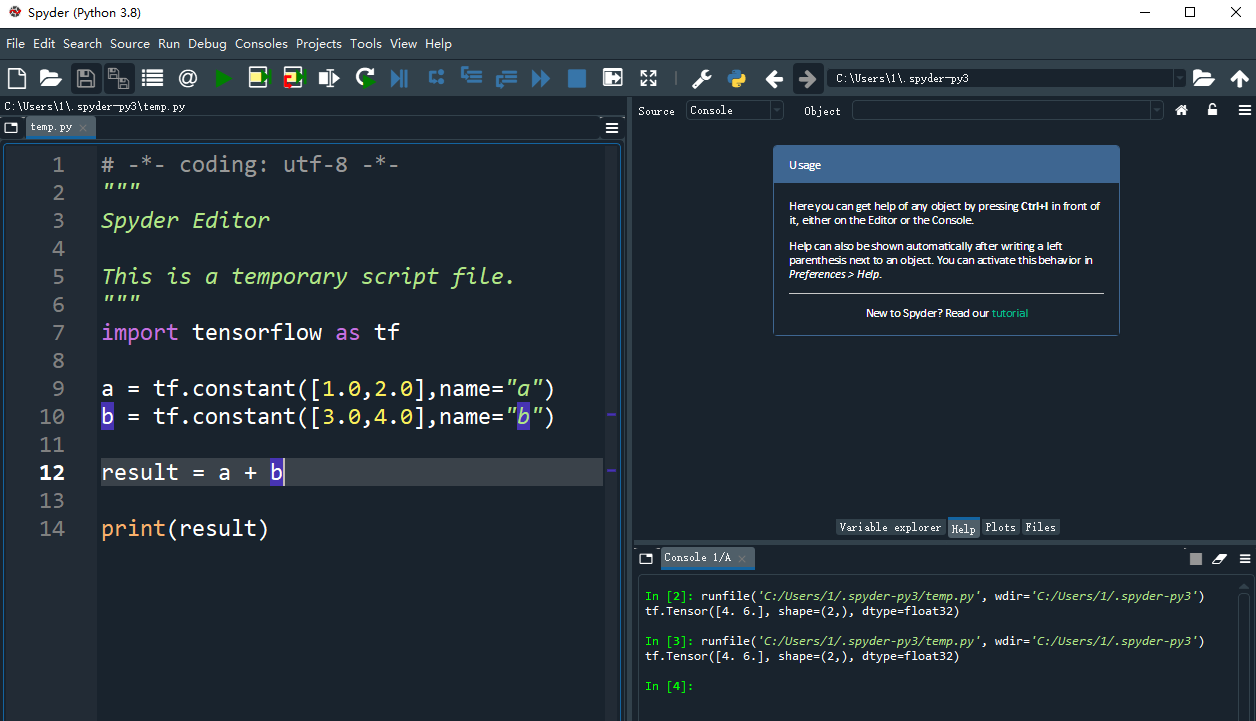Screen dimensions: 1256x721
Task: Open the Projects menu
Action: (x=319, y=43)
